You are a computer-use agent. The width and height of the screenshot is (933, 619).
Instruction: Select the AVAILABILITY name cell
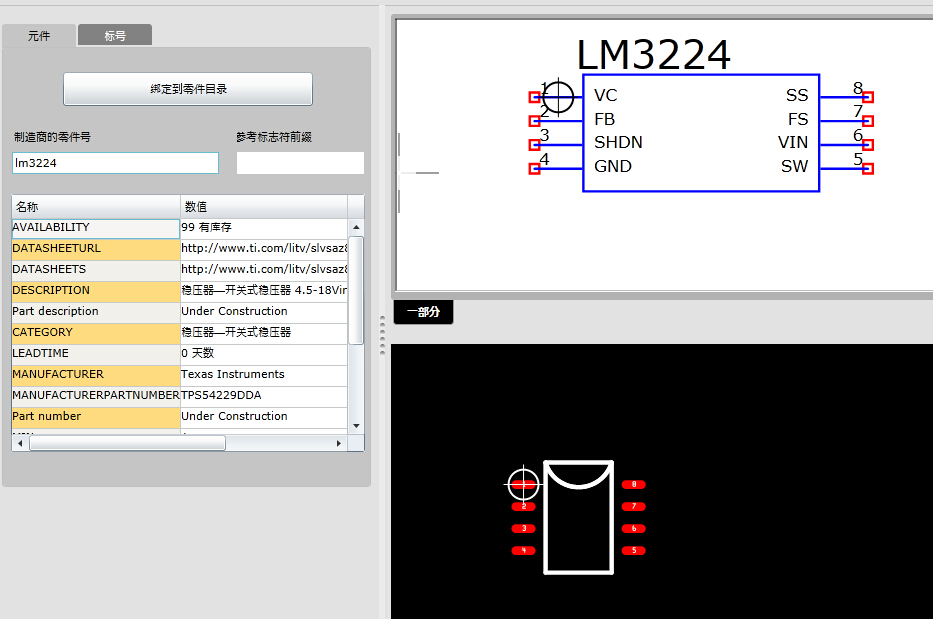[96, 228]
